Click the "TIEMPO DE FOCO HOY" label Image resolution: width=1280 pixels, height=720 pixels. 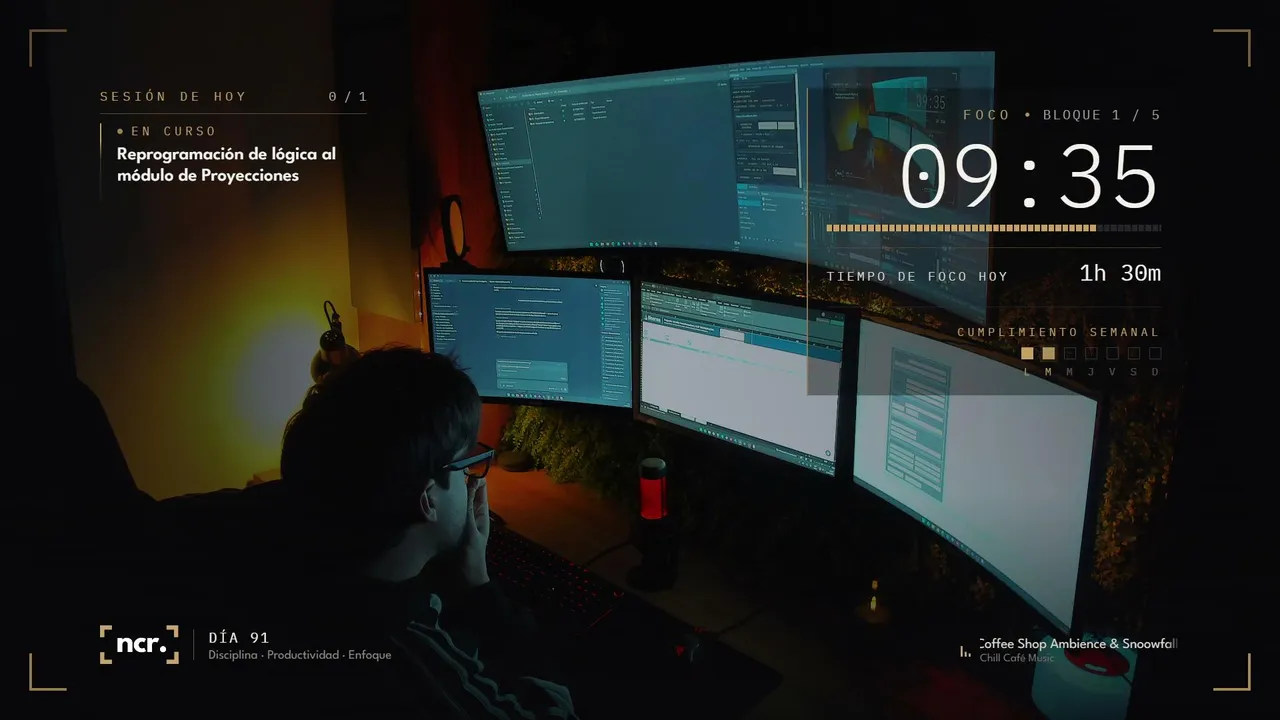click(x=917, y=276)
